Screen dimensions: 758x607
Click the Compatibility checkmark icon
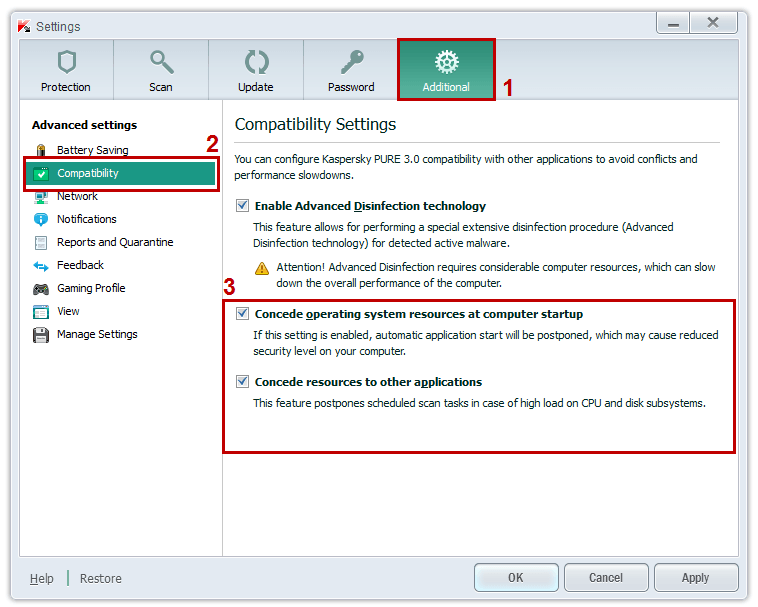41,173
